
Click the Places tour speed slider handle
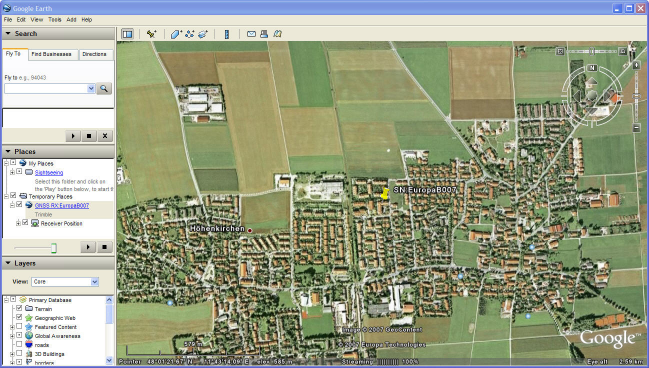53,248
